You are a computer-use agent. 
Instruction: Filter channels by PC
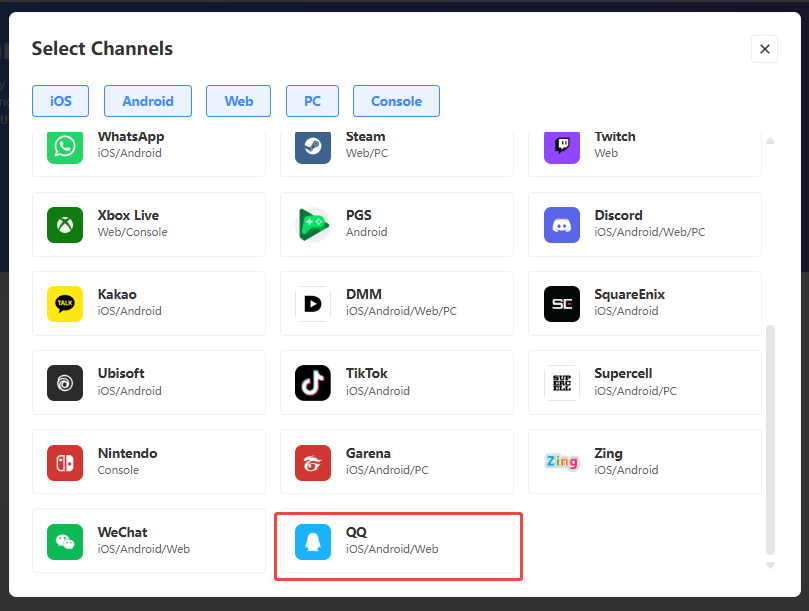[312, 101]
